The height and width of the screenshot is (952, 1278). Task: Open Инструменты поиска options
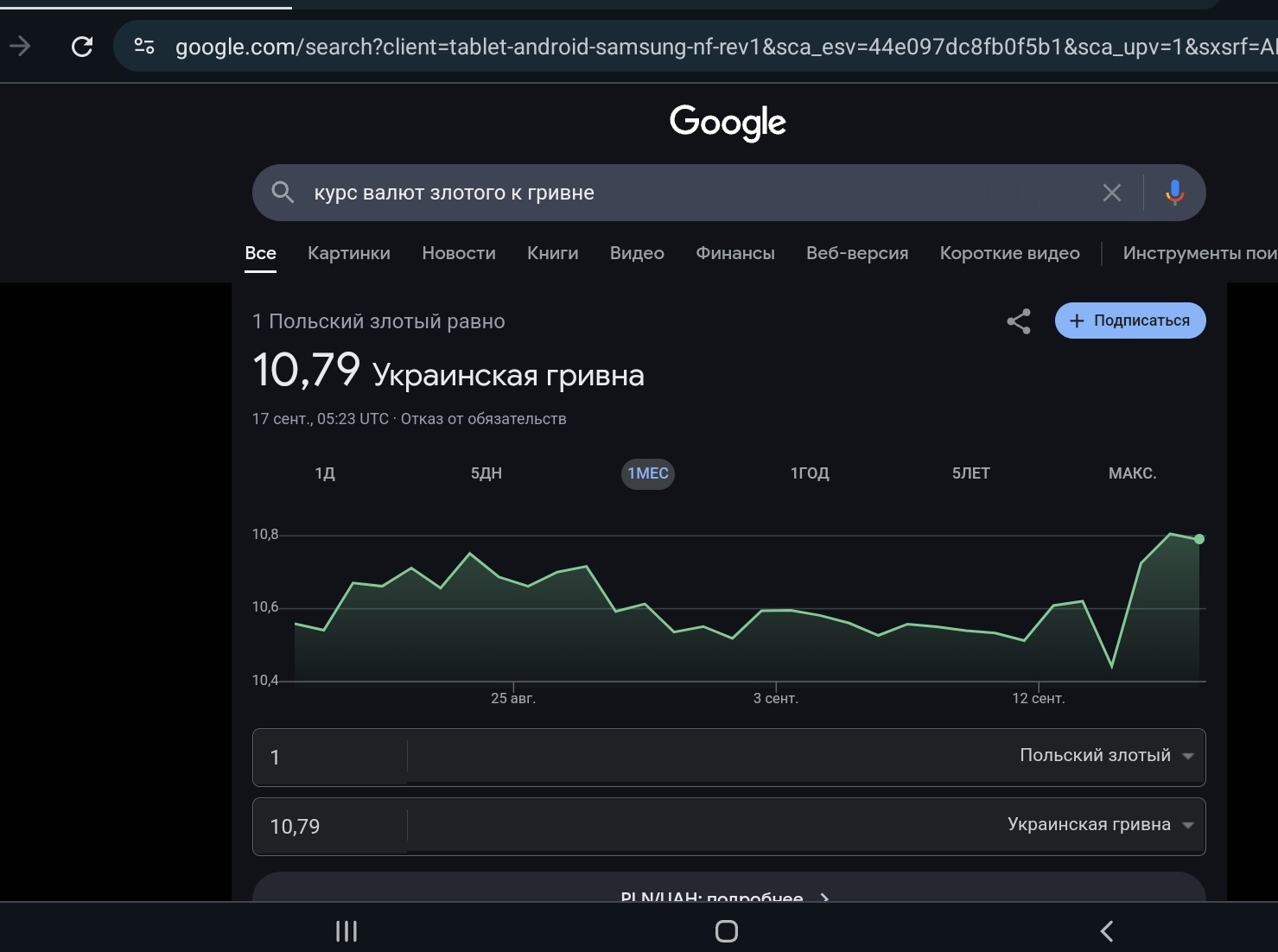1200,253
